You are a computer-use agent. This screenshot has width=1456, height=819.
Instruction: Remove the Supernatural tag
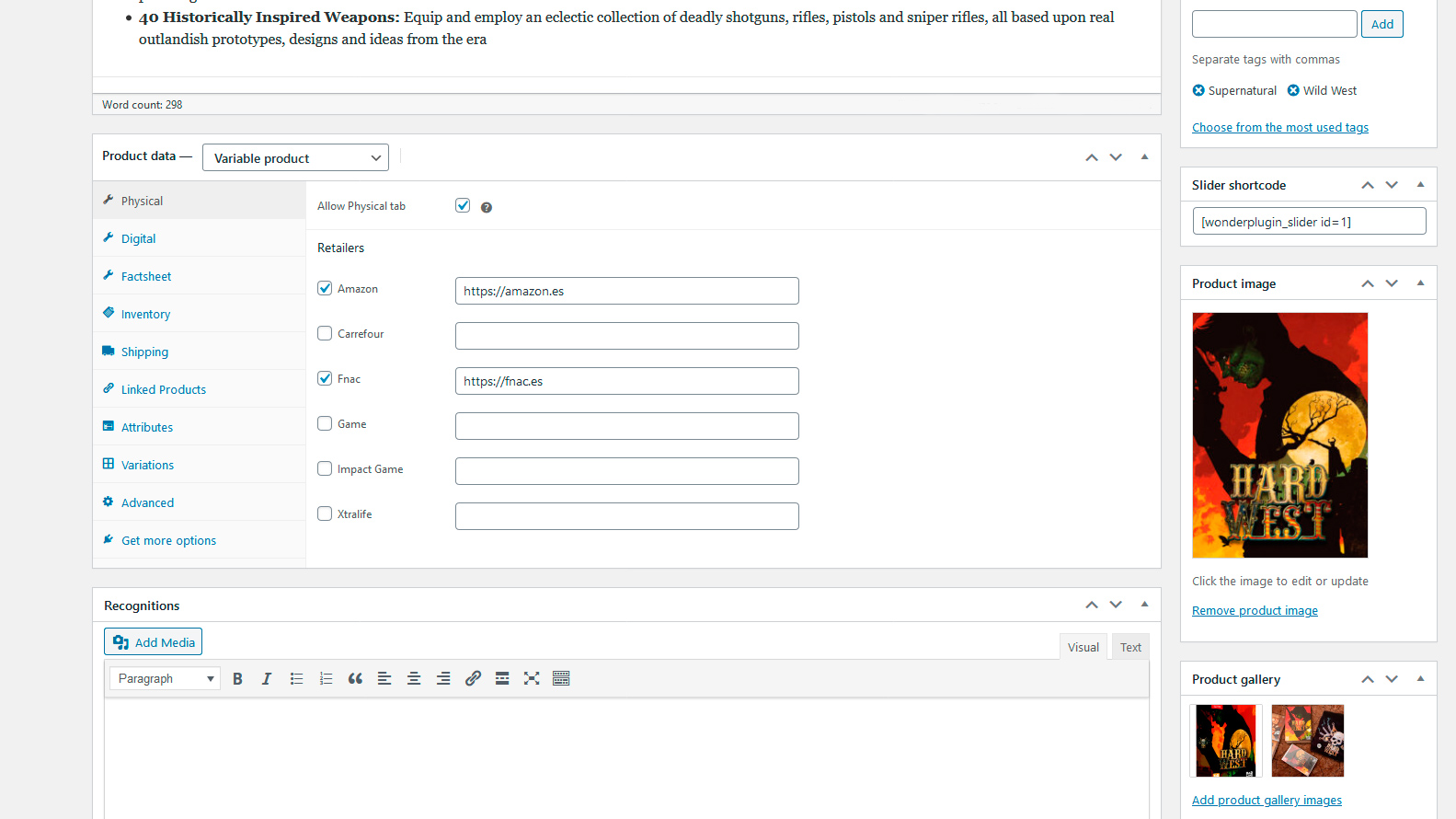(x=1198, y=90)
